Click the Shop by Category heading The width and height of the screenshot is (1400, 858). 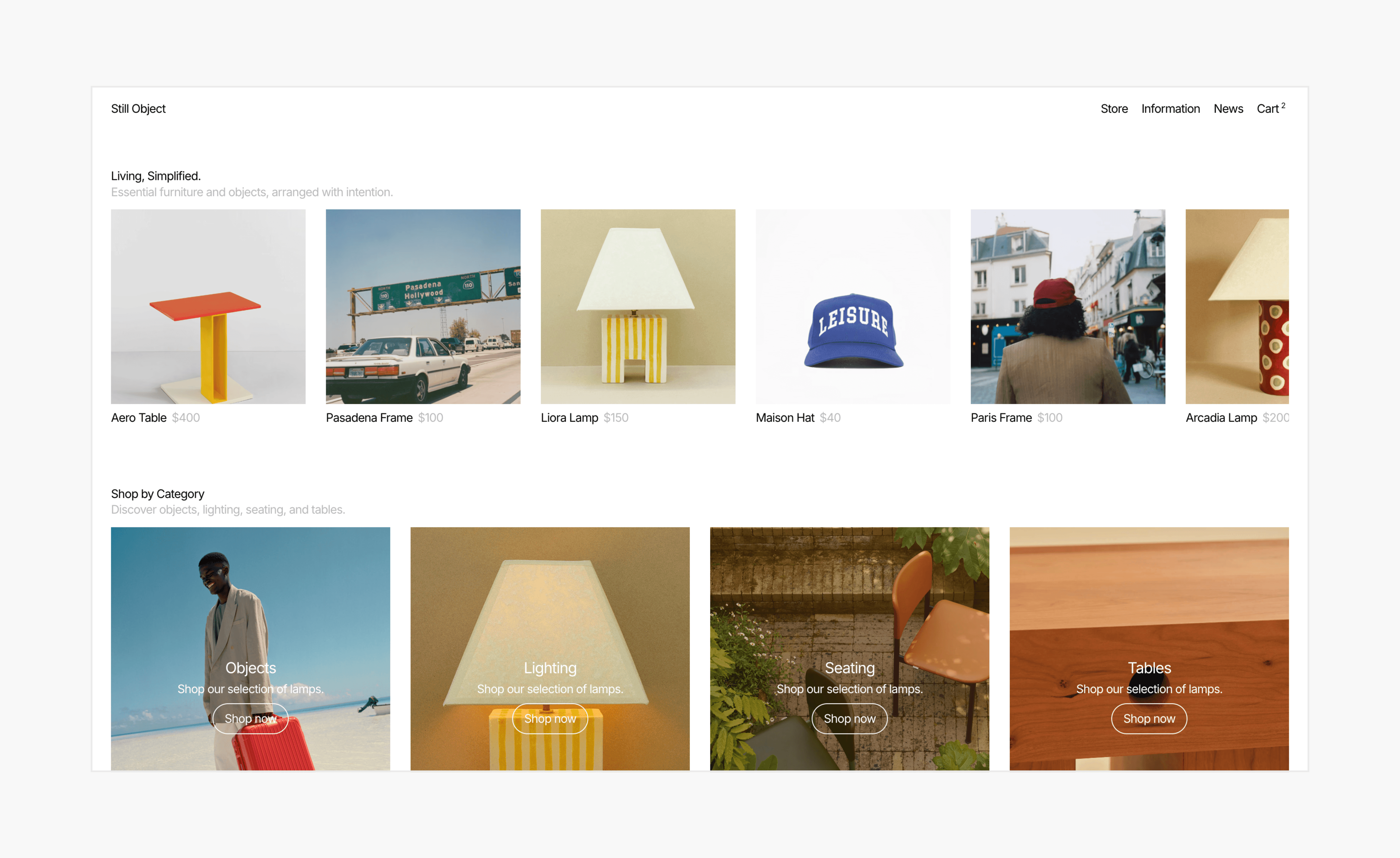pos(157,494)
